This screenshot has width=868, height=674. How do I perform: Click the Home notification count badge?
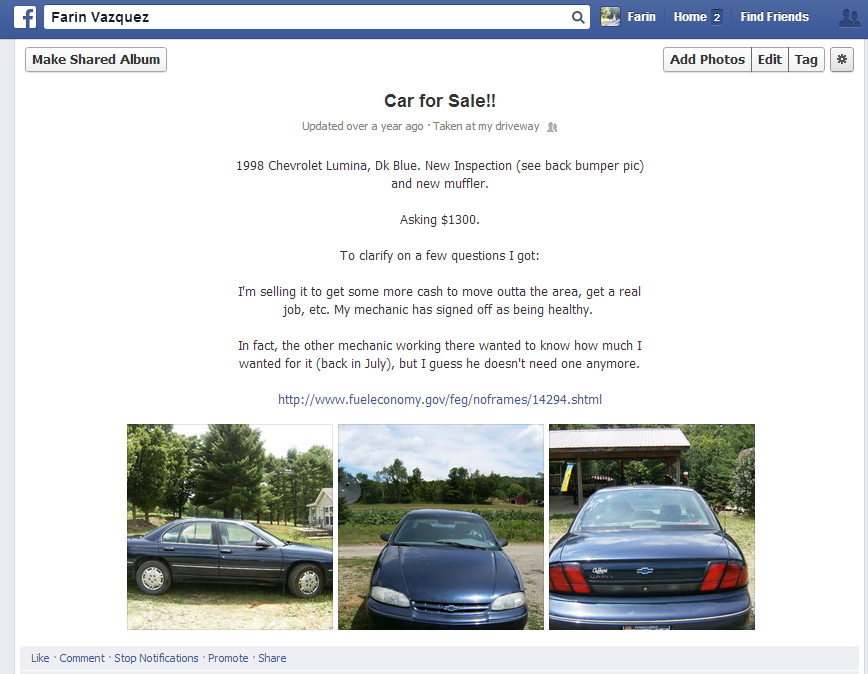pos(716,17)
